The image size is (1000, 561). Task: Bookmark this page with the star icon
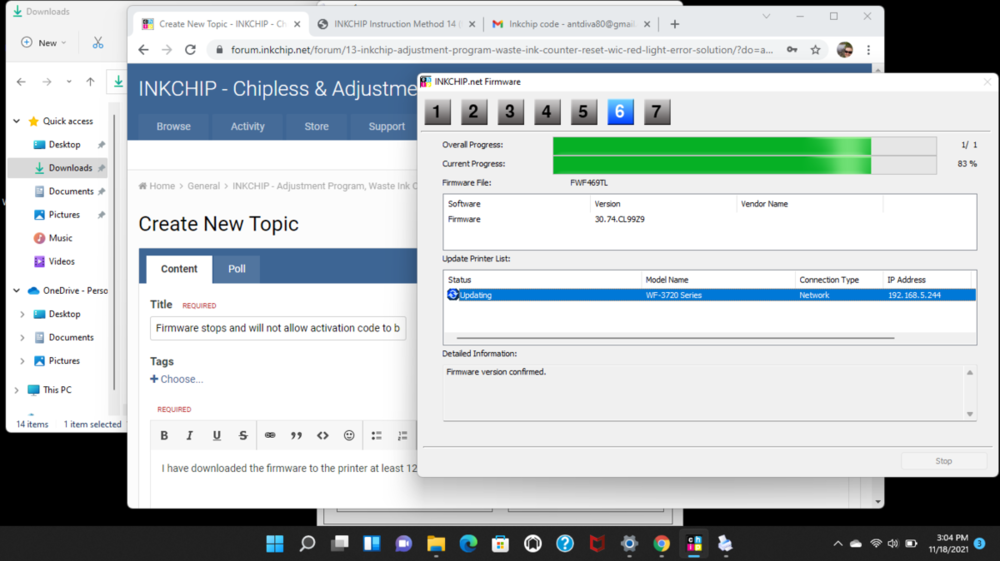816,49
